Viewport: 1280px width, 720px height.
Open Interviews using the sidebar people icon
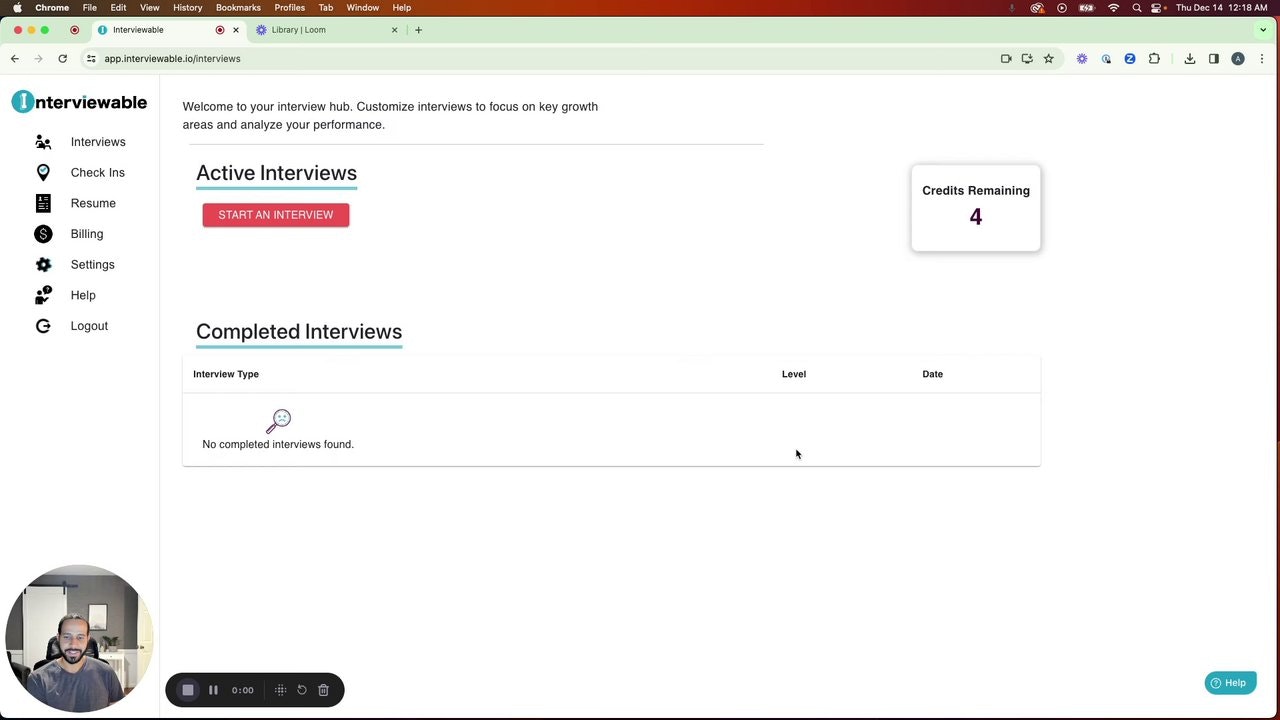tap(43, 141)
